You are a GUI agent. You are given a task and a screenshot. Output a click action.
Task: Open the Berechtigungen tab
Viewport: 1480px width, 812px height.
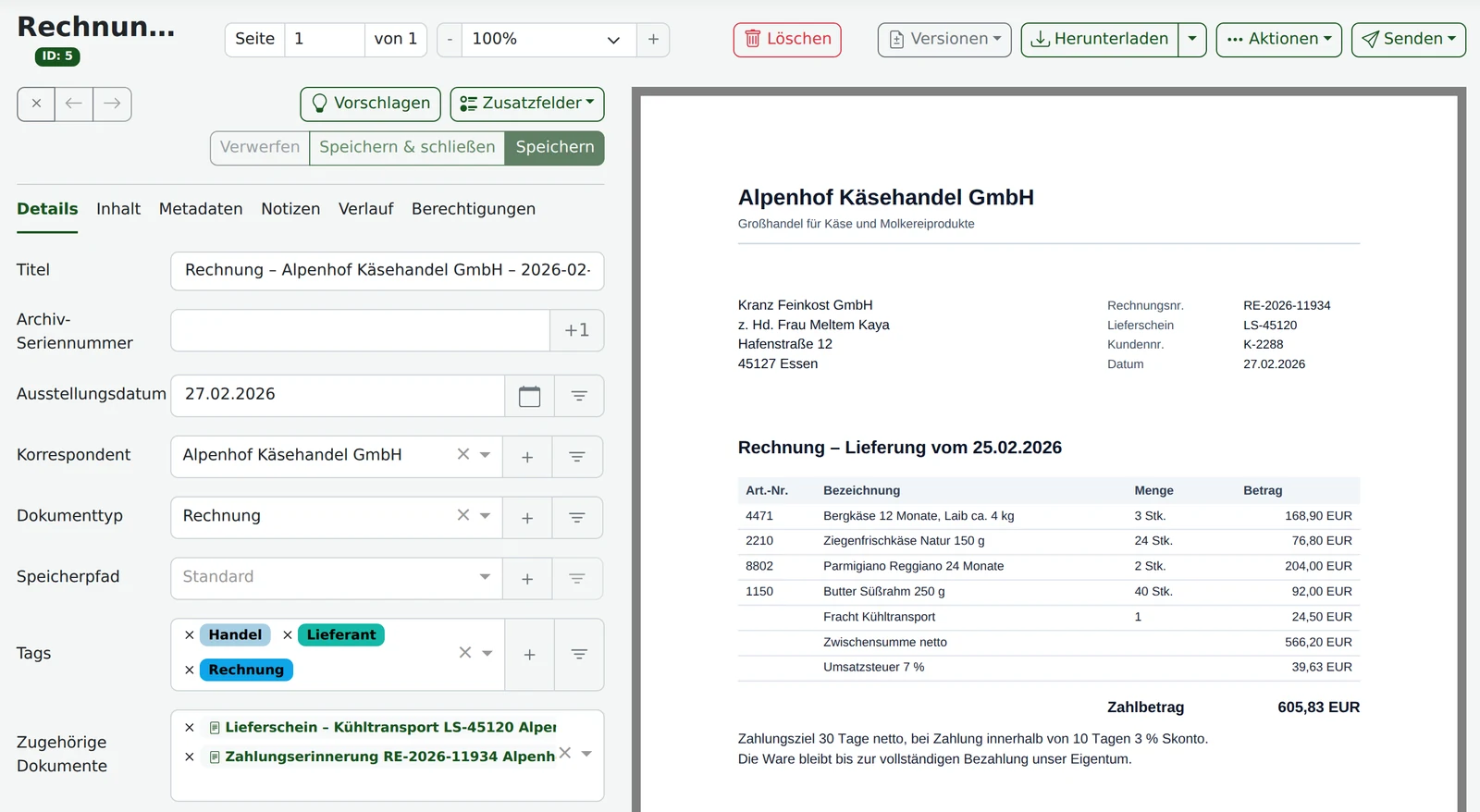474,209
